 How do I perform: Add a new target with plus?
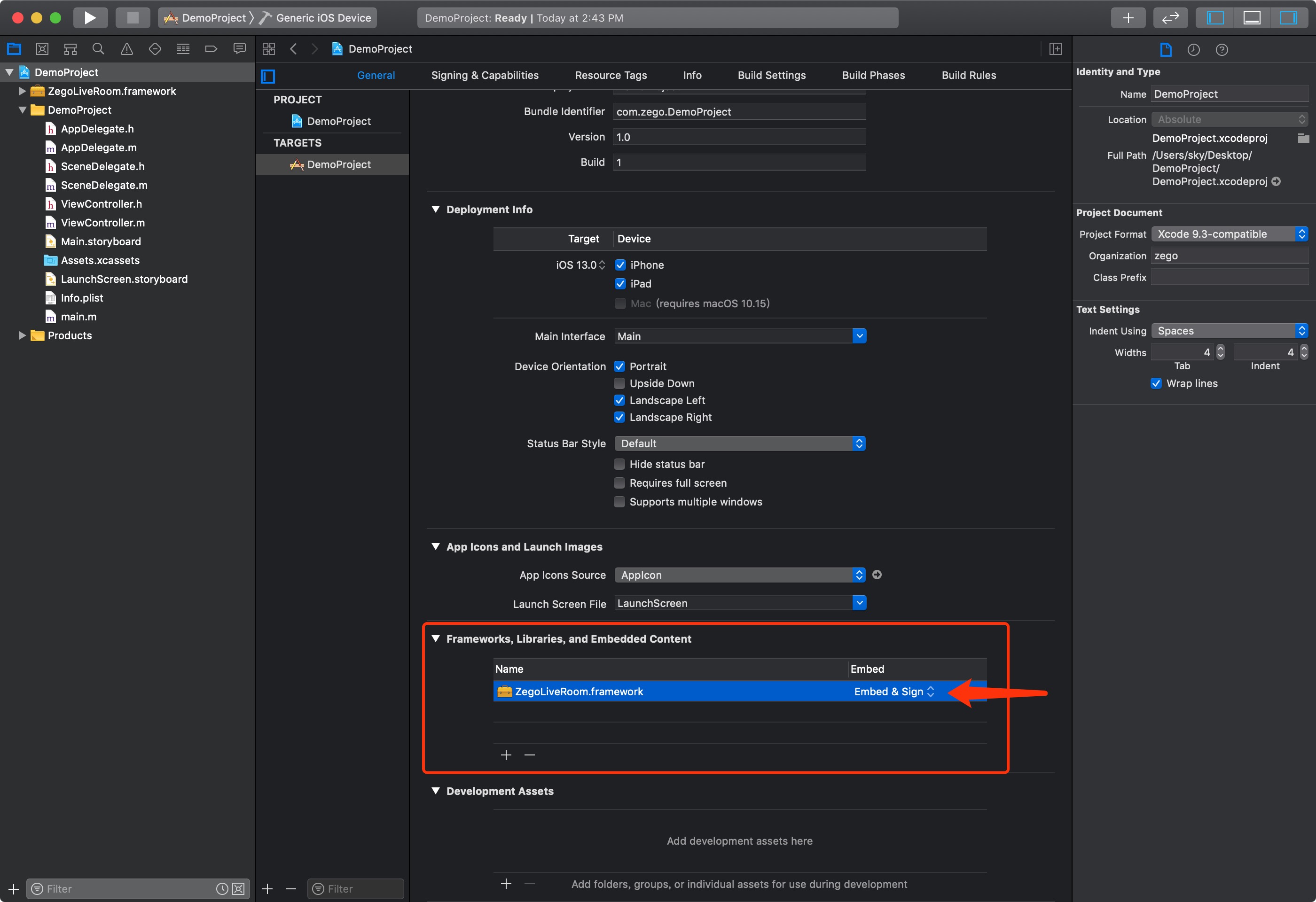[268, 888]
